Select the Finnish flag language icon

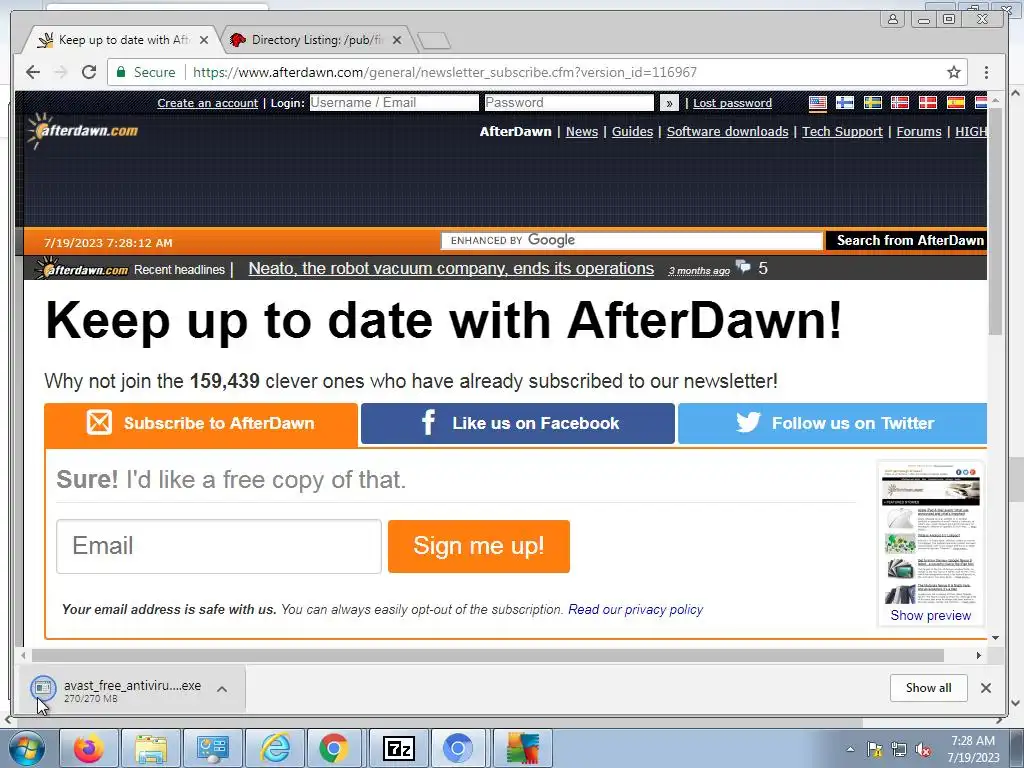point(845,103)
